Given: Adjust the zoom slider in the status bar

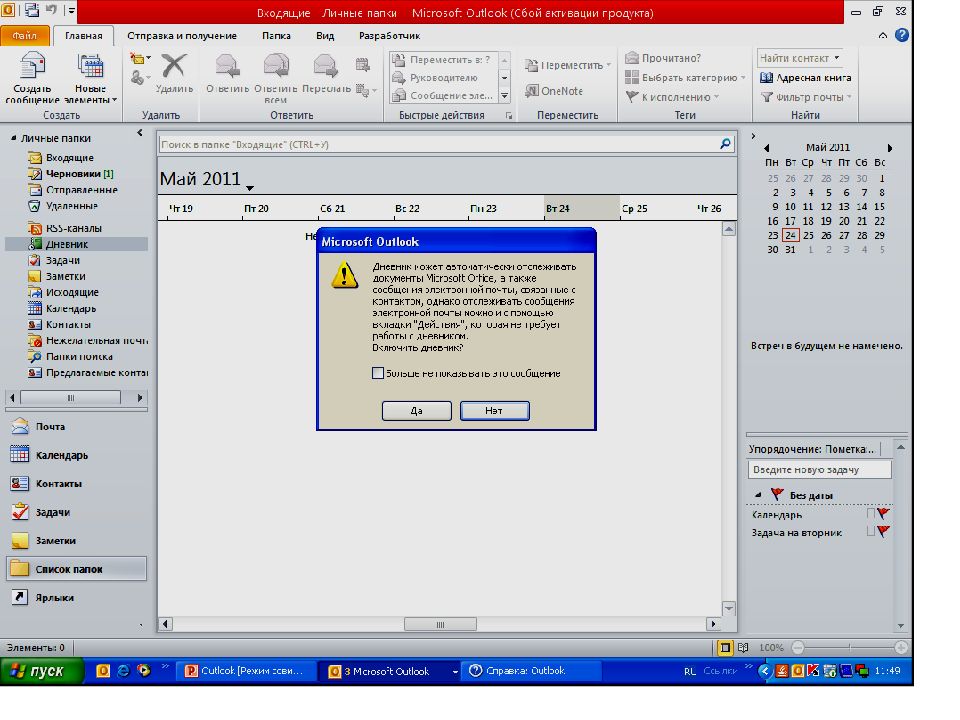Looking at the screenshot, I should click(x=849, y=647).
